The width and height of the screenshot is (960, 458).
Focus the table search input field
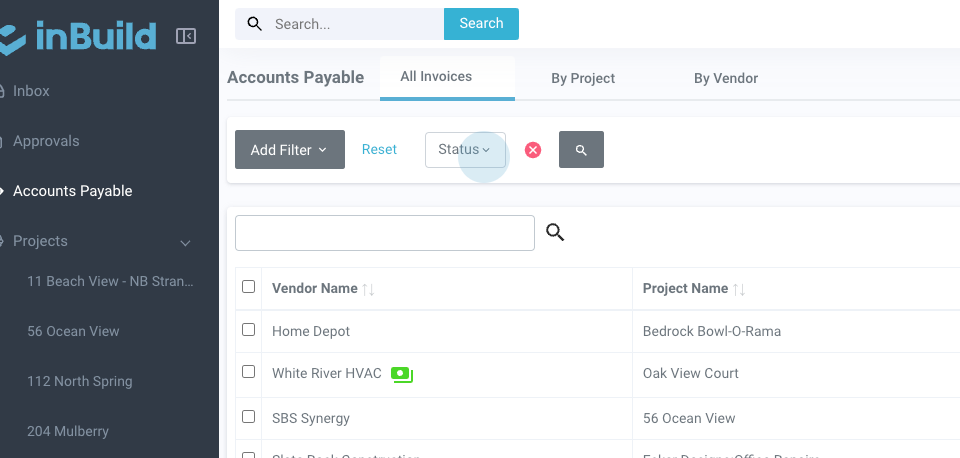click(x=385, y=233)
